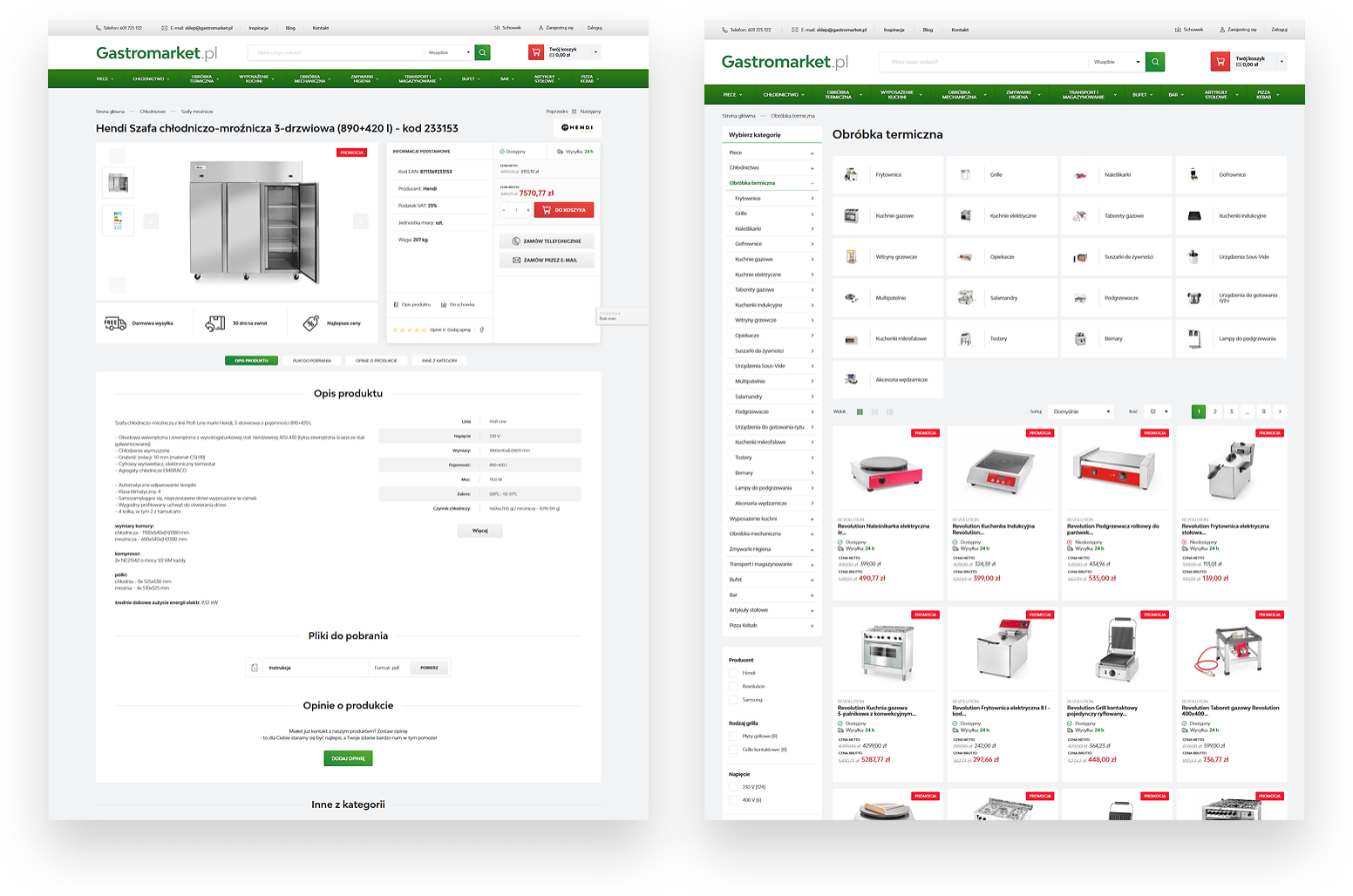Screen dimensions: 1353x896
Task: Click the envelope icon in category page top bar
Action: click(x=795, y=30)
